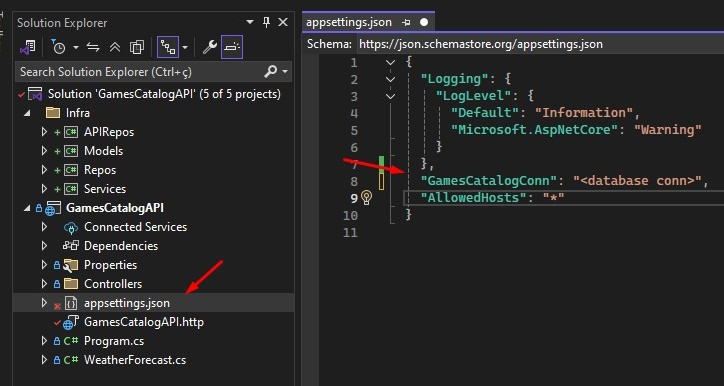724x386 pixels.
Task: Collapse the GamesCatalogAPI project
Action: tap(27, 208)
